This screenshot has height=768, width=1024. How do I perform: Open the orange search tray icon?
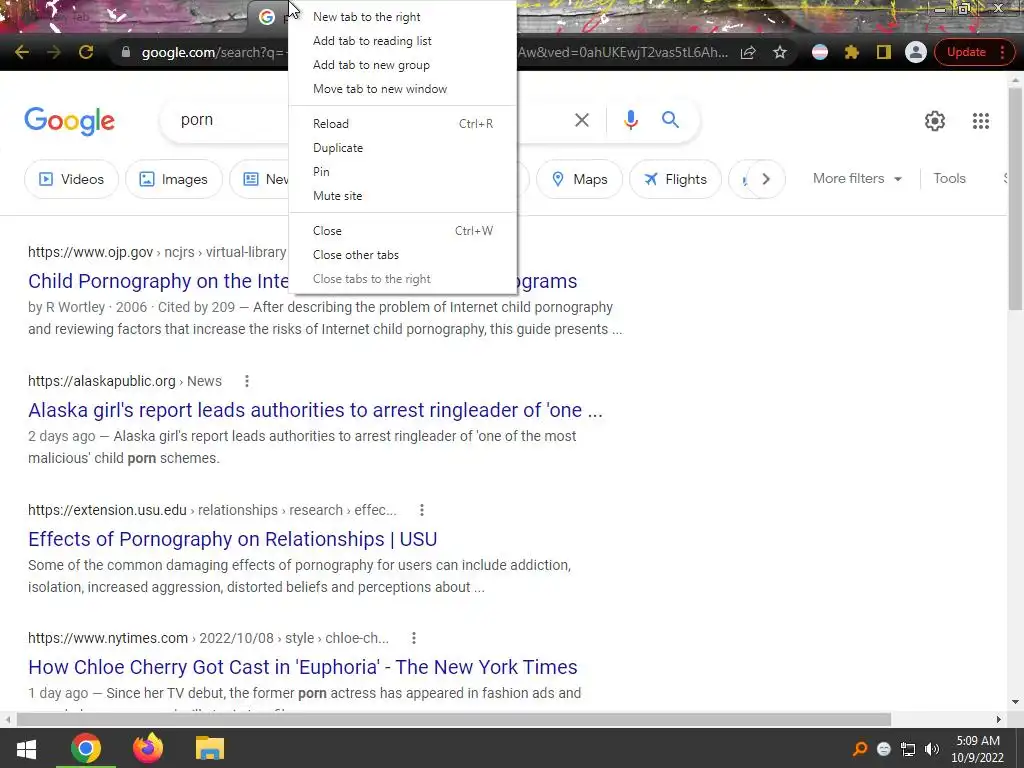(860, 749)
